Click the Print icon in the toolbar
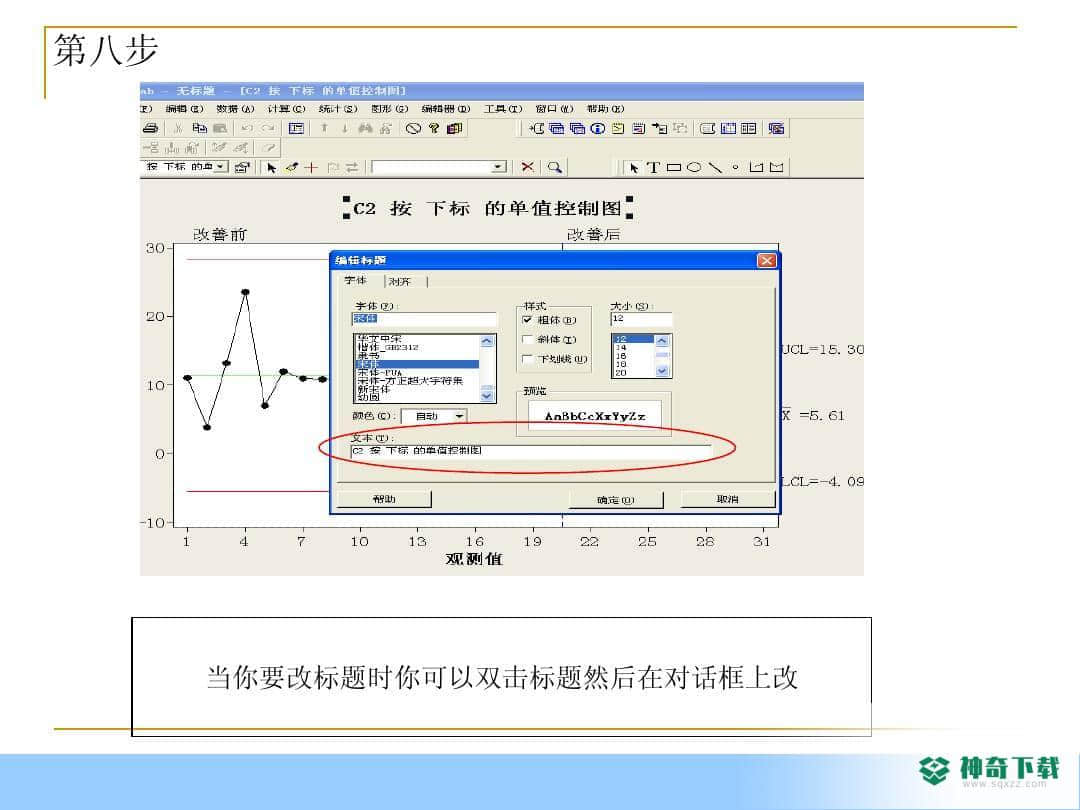 (150, 128)
